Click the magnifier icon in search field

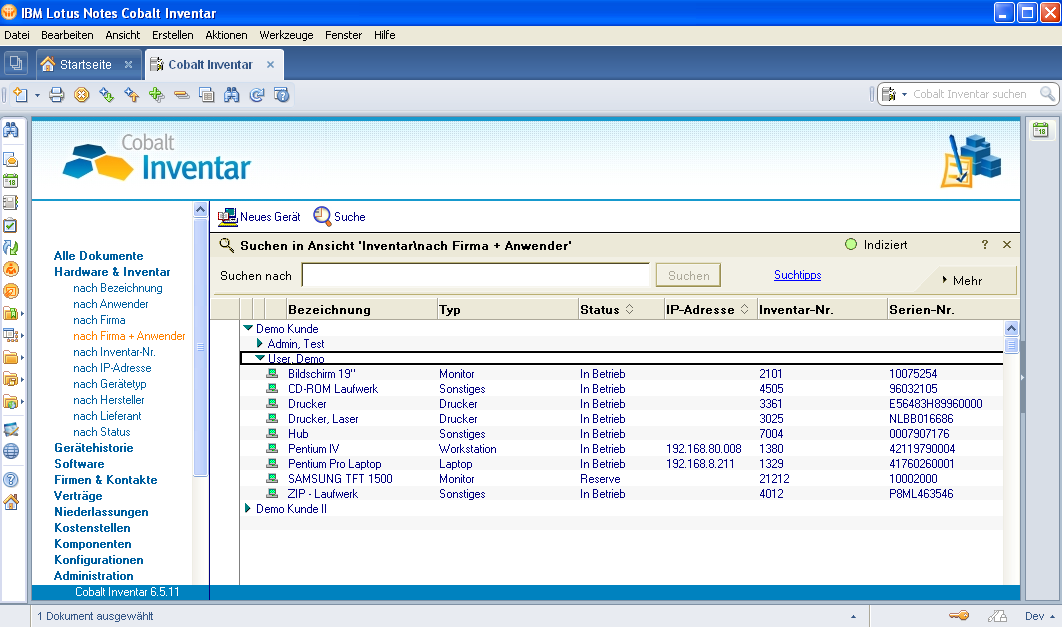[x=1047, y=94]
